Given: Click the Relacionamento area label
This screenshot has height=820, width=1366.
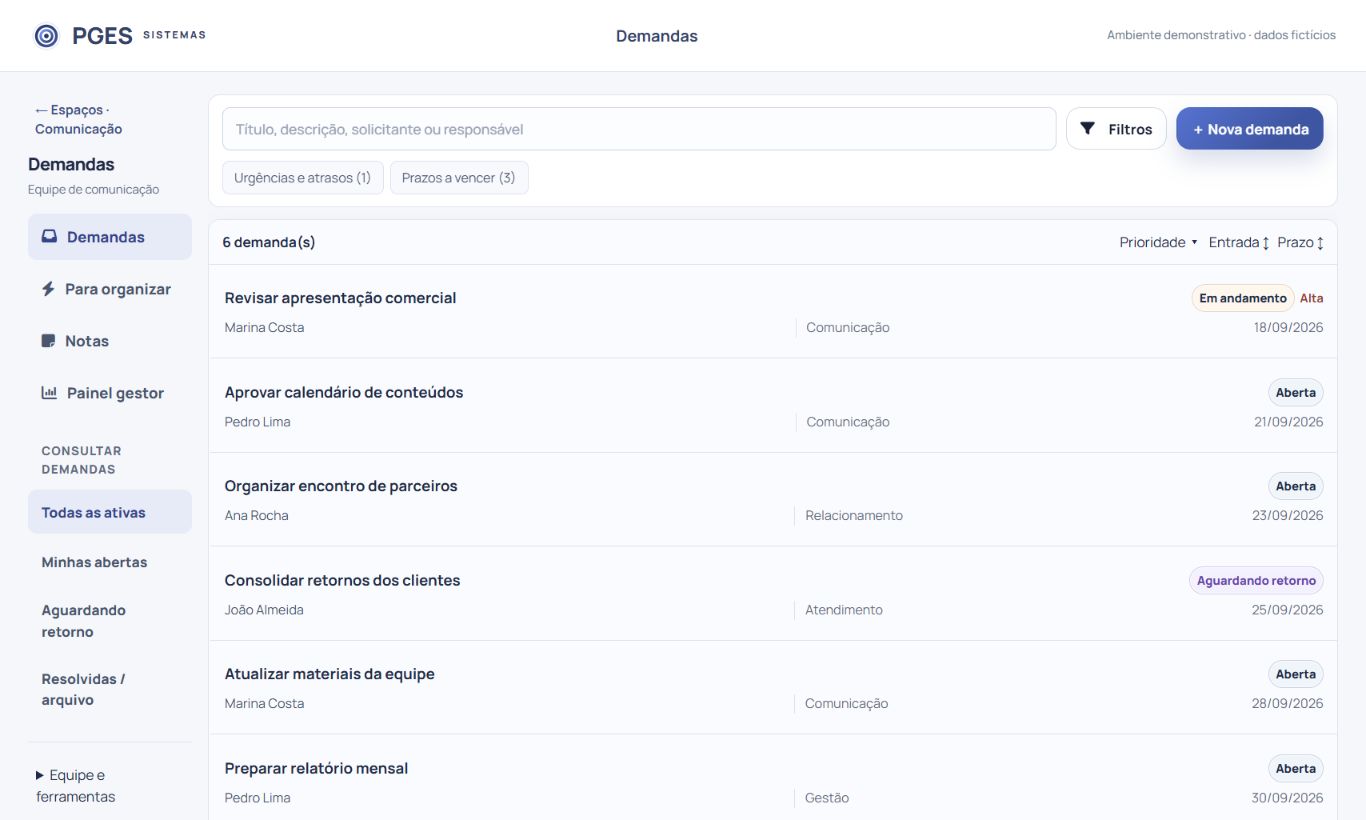Looking at the screenshot, I should [x=854, y=516].
